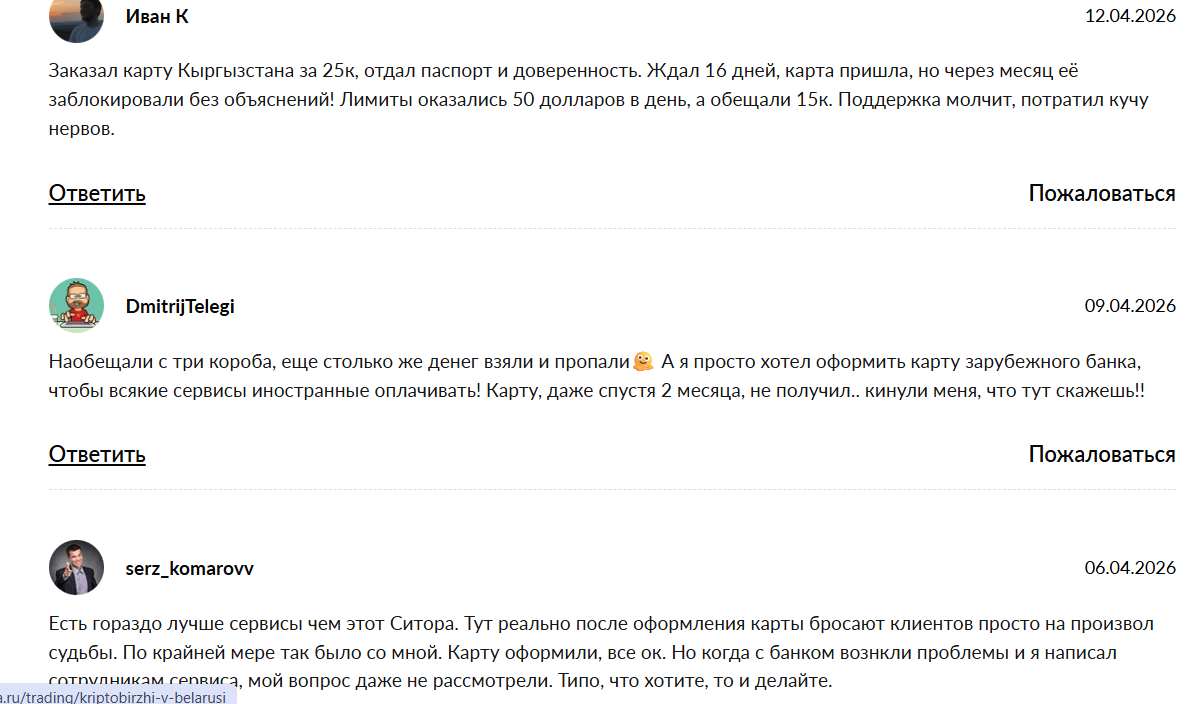Image resolution: width=1197 pixels, height=704 pixels.
Task: Click the 09.04.2026 timestamp
Action: pyautogui.click(x=1129, y=306)
